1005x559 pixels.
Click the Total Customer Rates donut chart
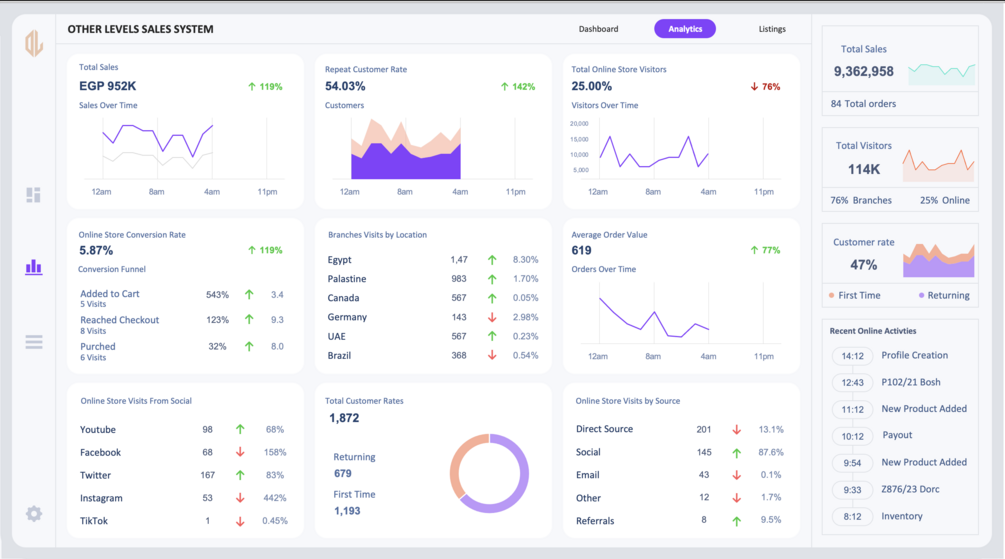click(489, 473)
